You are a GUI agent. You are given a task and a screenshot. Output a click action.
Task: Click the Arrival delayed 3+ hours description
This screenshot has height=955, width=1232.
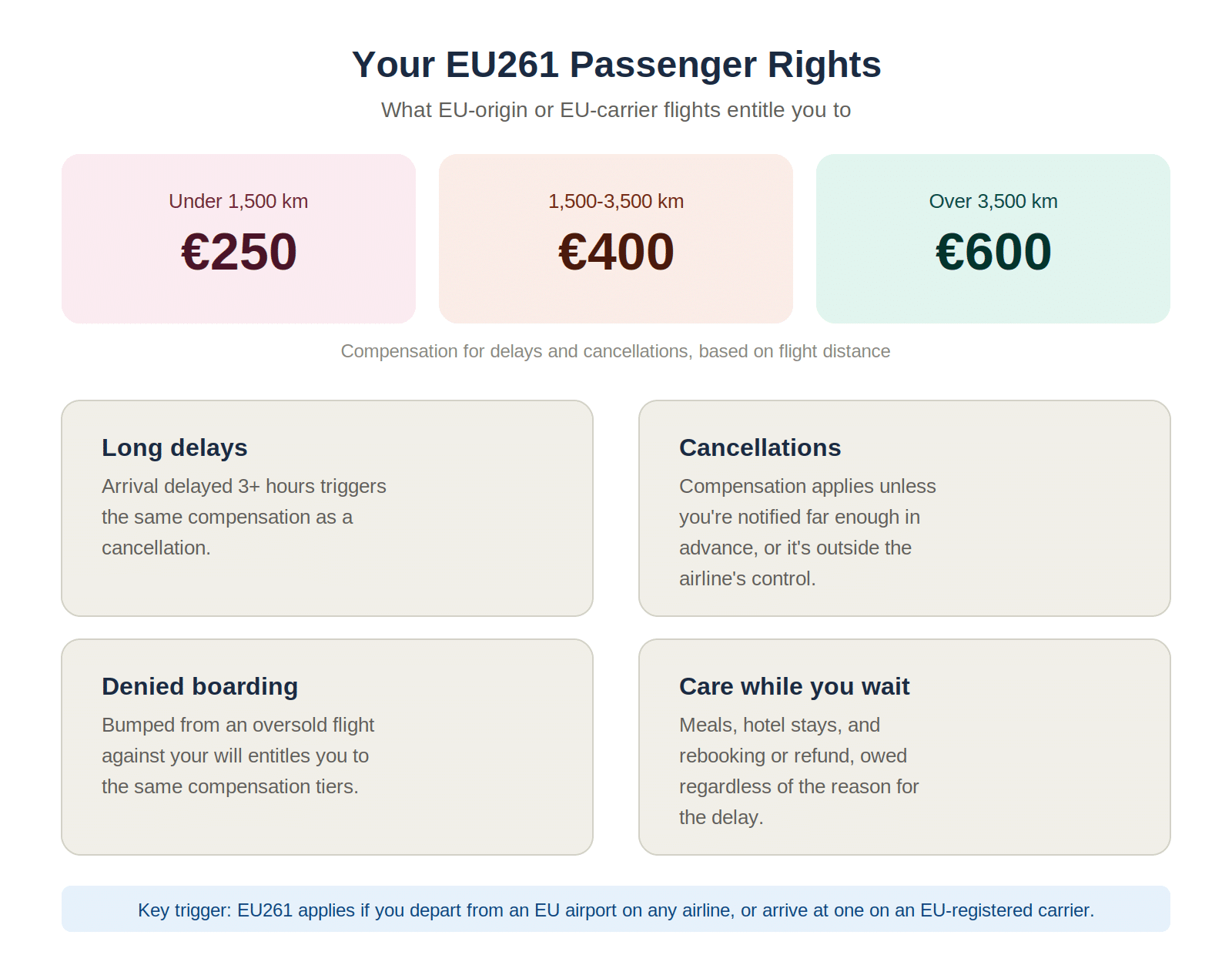[244, 517]
